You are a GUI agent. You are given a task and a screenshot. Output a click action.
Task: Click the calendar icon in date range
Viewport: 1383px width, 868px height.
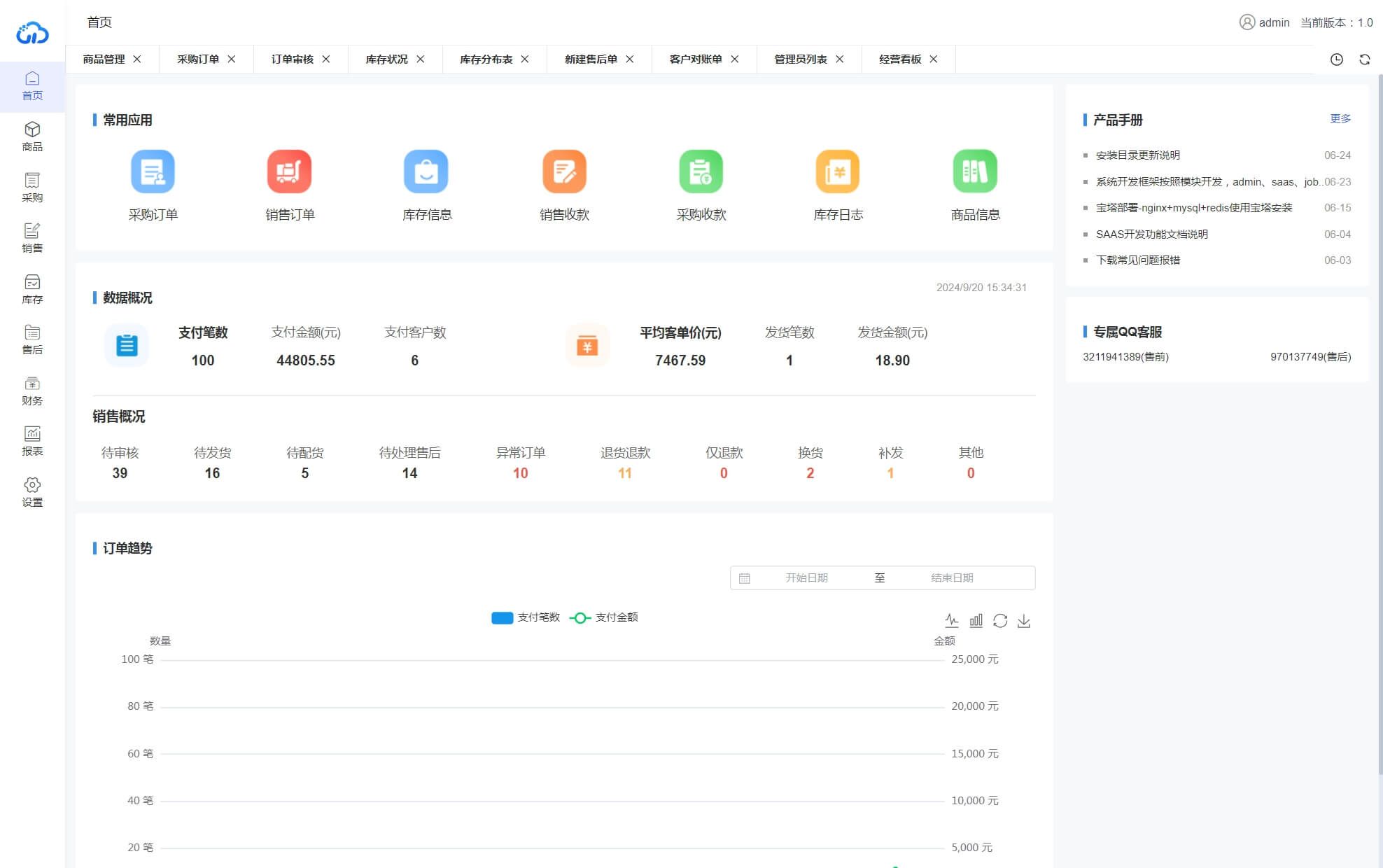(745, 578)
